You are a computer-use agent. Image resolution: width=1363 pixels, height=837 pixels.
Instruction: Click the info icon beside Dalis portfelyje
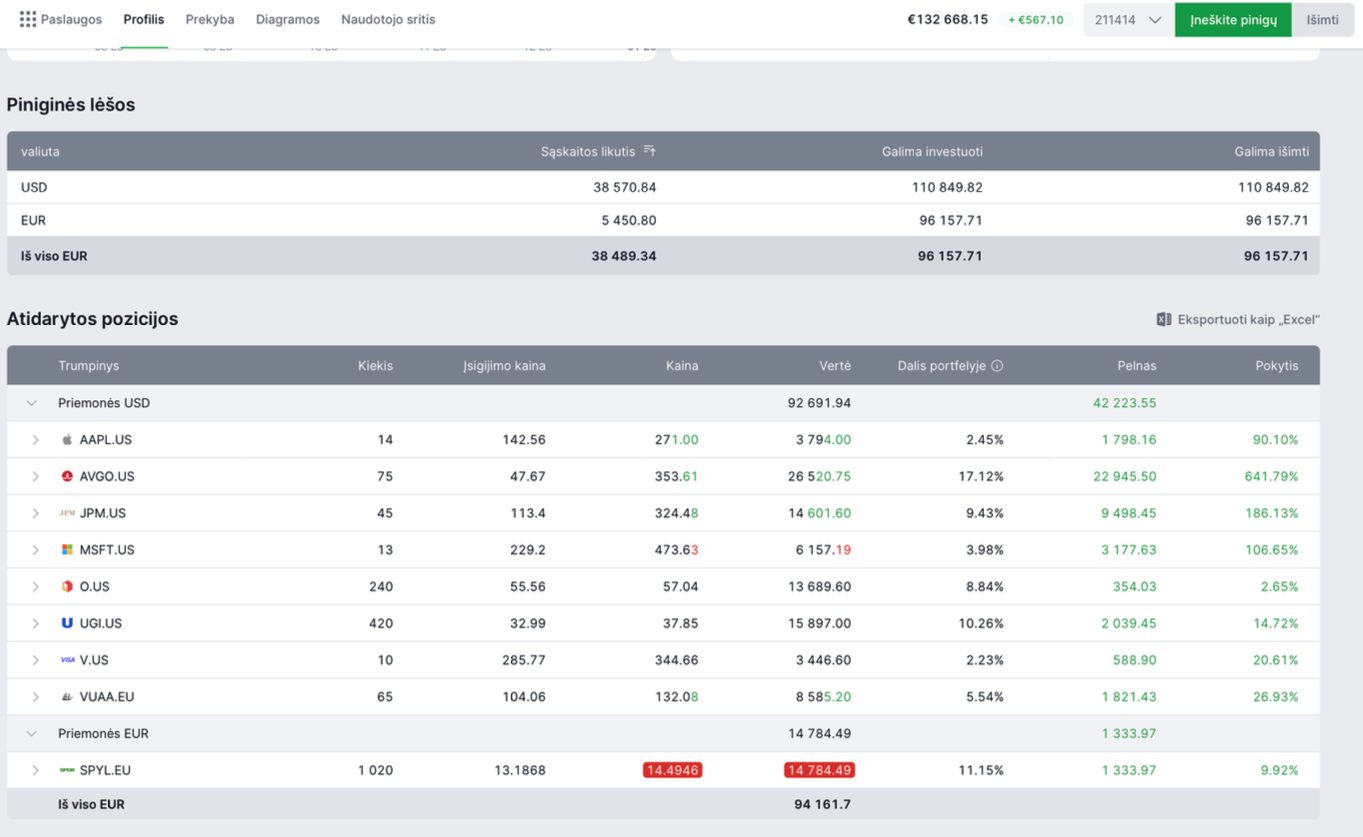pyautogui.click(x=997, y=366)
